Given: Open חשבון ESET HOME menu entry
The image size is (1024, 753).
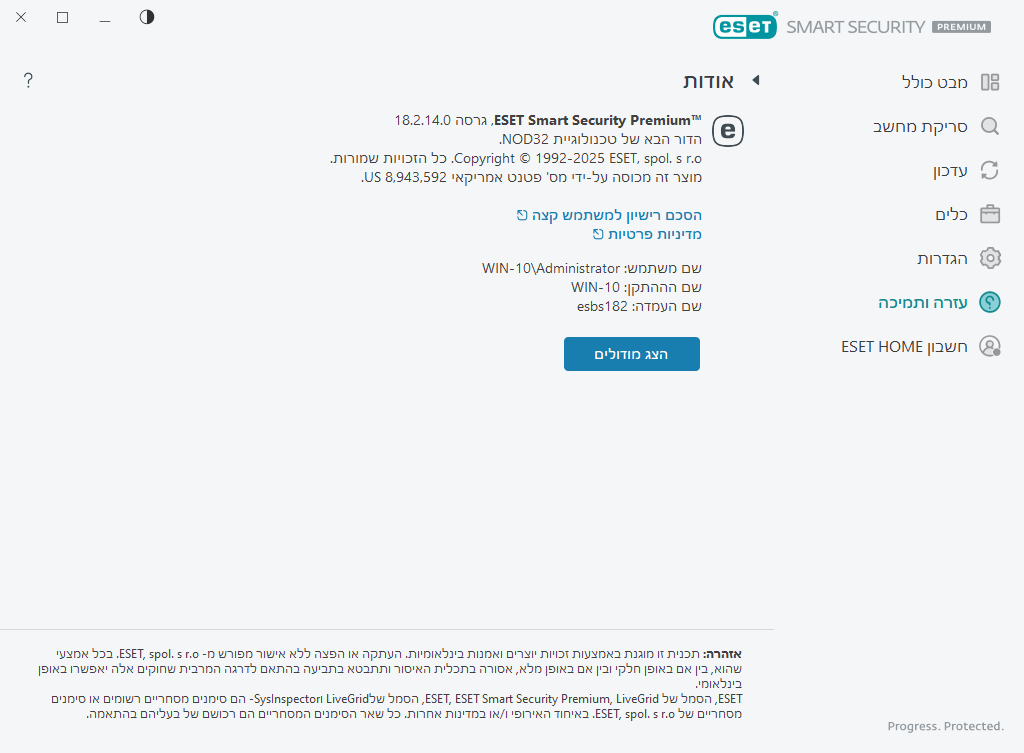Looking at the screenshot, I should [x=904, y=346].
